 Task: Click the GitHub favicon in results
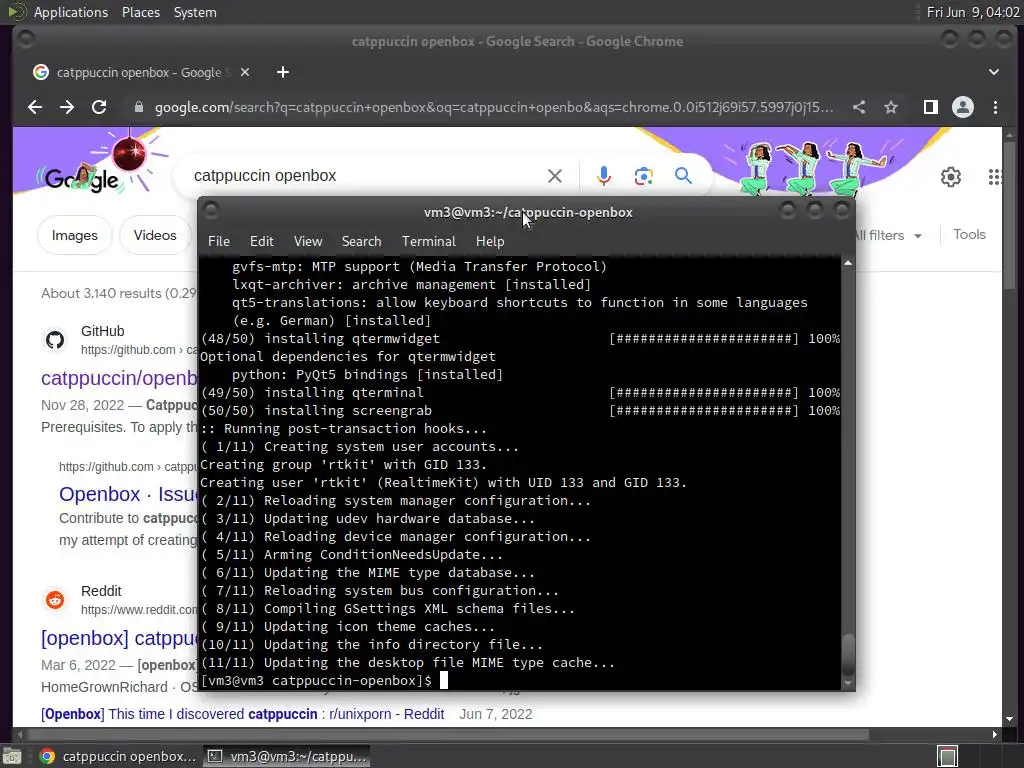(x=55, y=340)
